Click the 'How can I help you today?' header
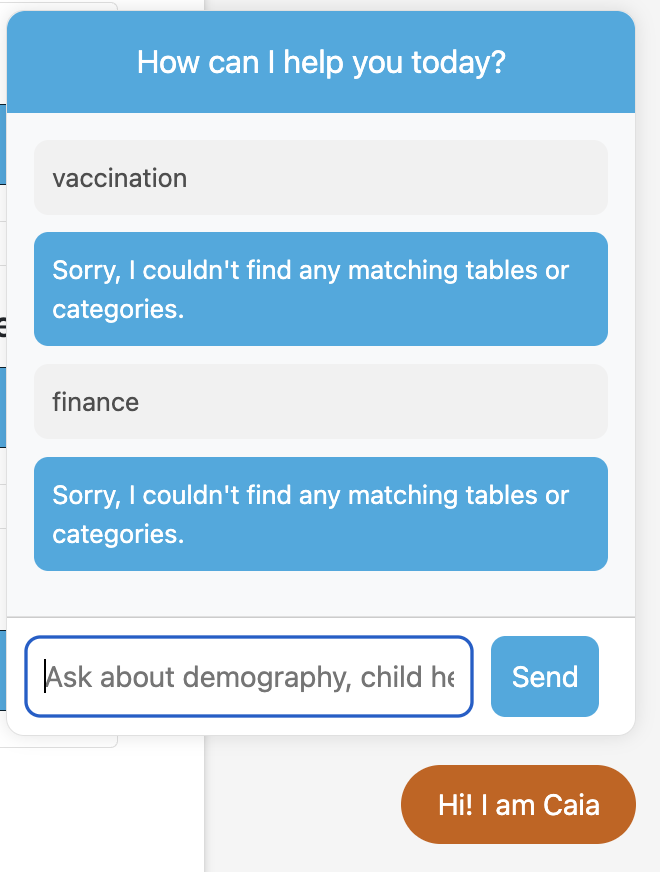This screenshot has width=660, height=872. (x=320, y=61)
